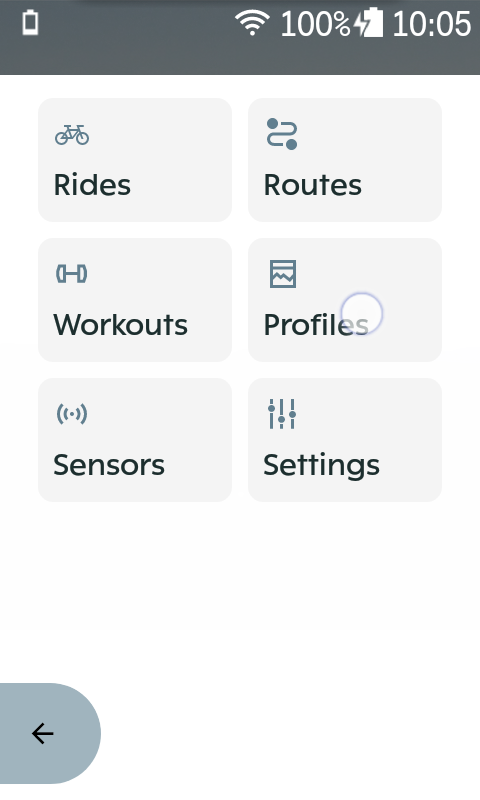Select the Routes label
Image resolution: width=480 pixels, height=800 pixels.
313,185
